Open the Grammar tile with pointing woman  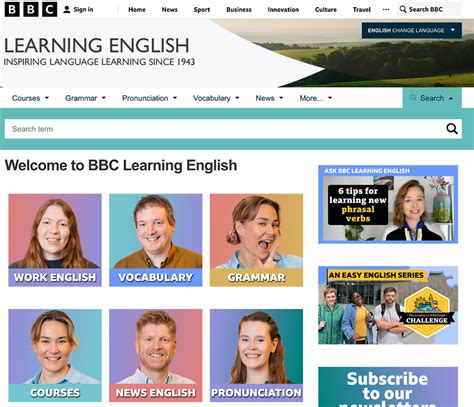(x=256, y=240)
